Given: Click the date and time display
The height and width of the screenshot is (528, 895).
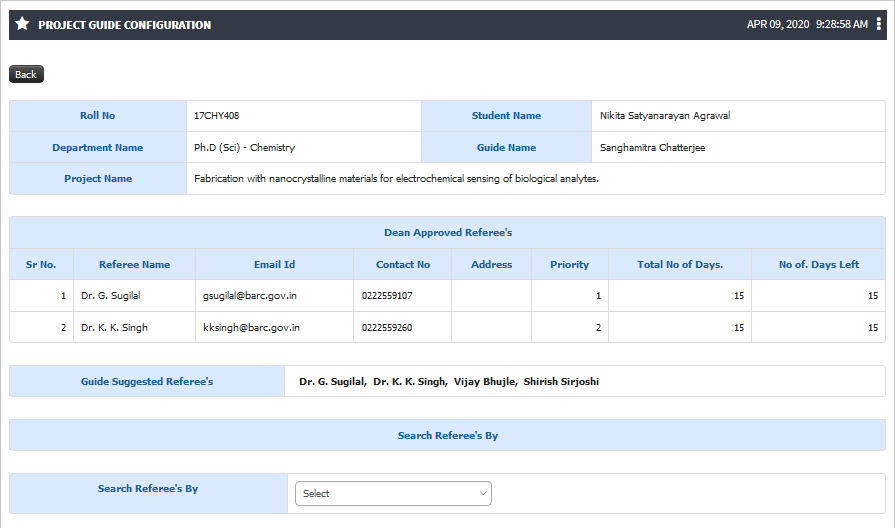Looking at the screenshot, I should (807, 24).
